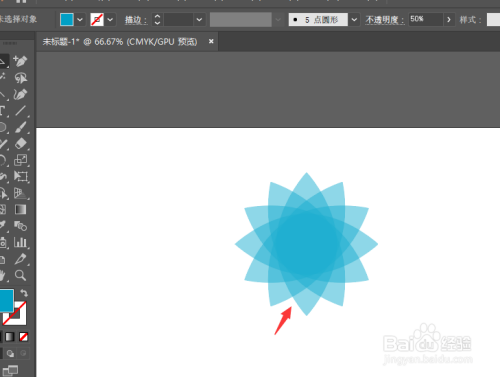
Task: Select the Gradient tool
Action: click(20, 209)
